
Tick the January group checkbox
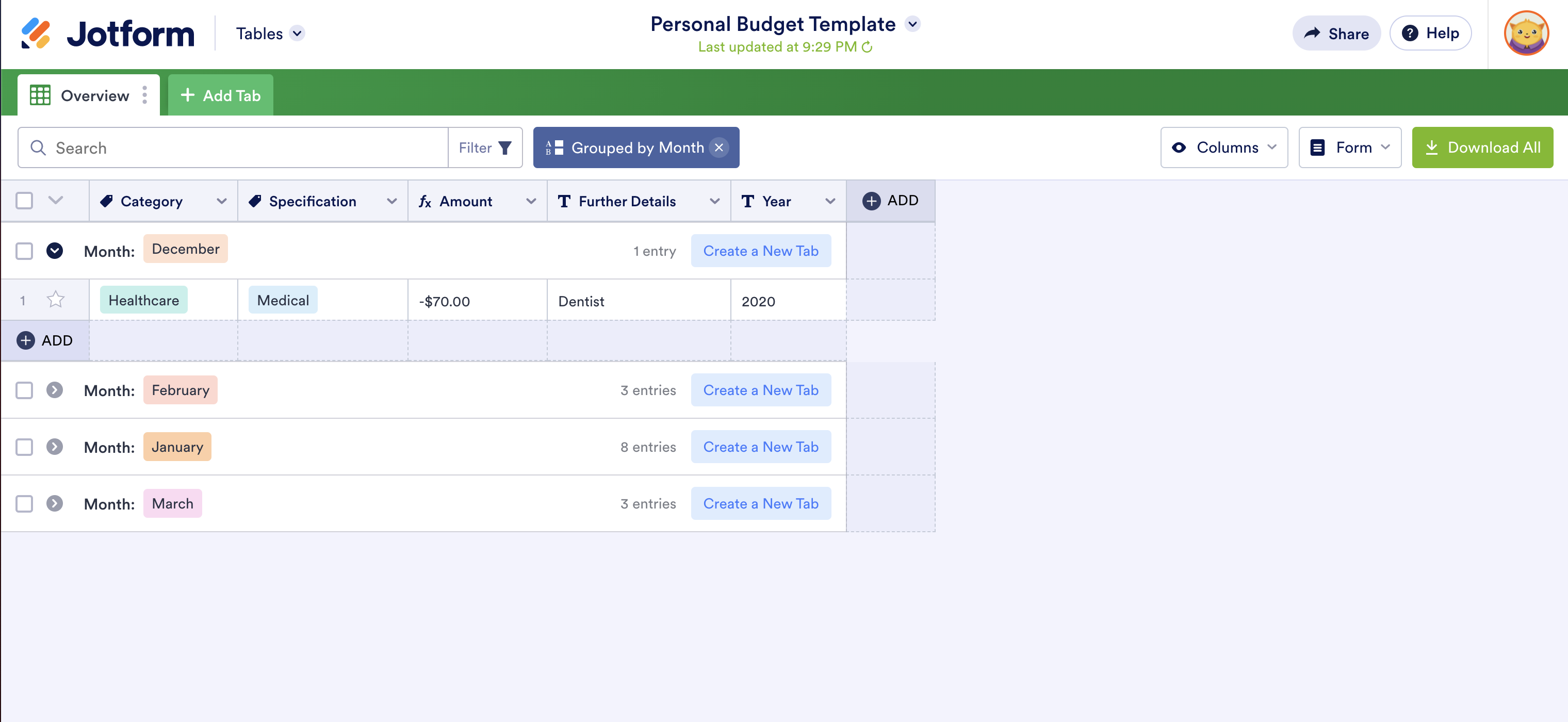pos(24,447)
